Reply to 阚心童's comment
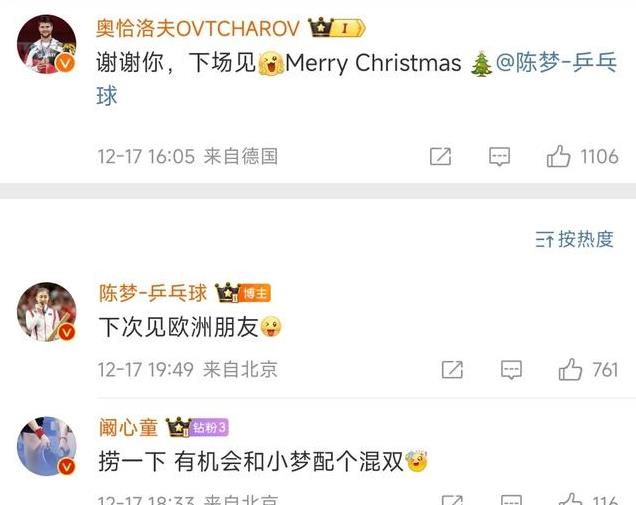The height and width of the screenshot is (505, 636). pos(511,500)
